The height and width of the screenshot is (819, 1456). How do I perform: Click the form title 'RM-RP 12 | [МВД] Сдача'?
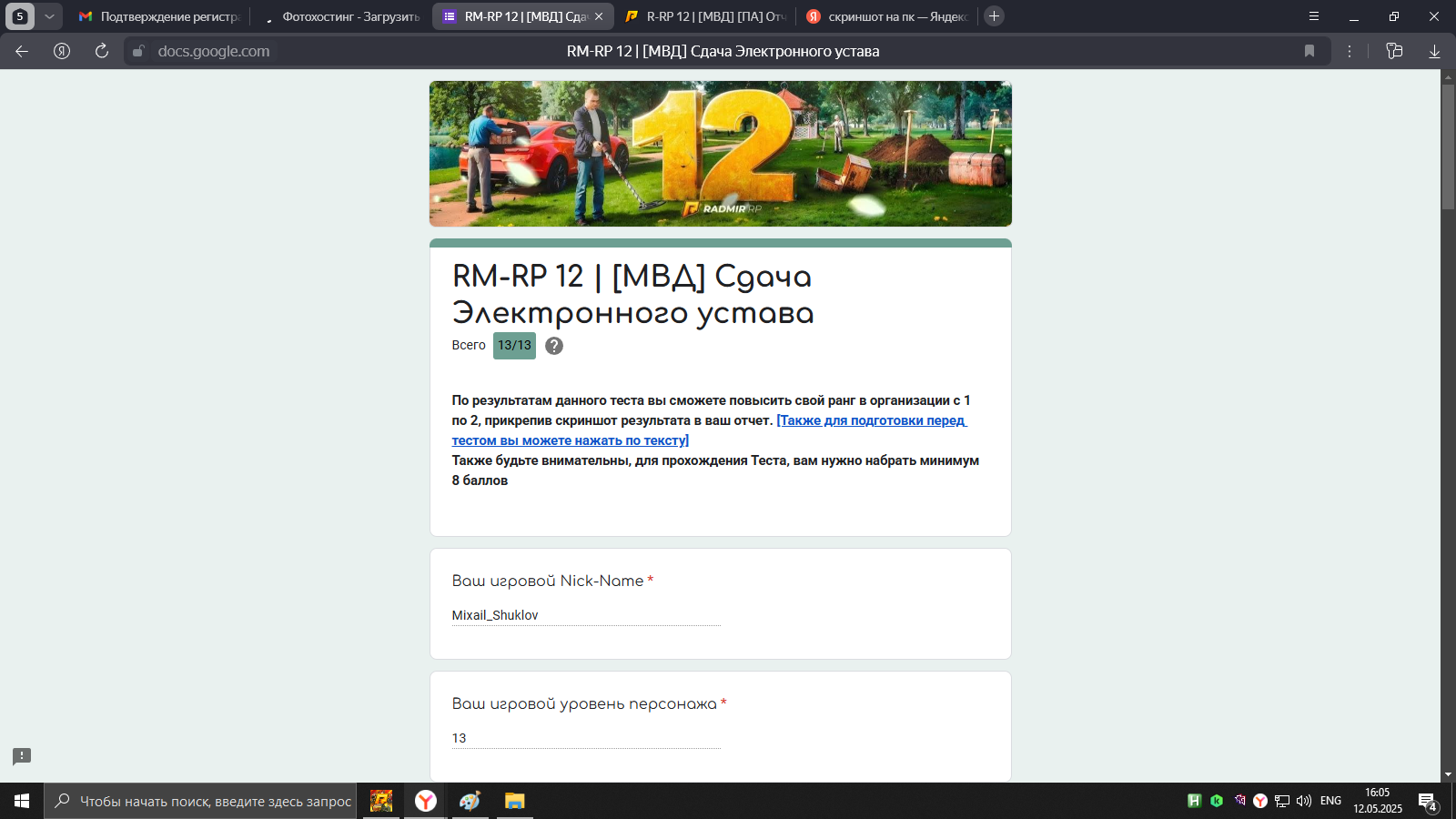[632, 294]
